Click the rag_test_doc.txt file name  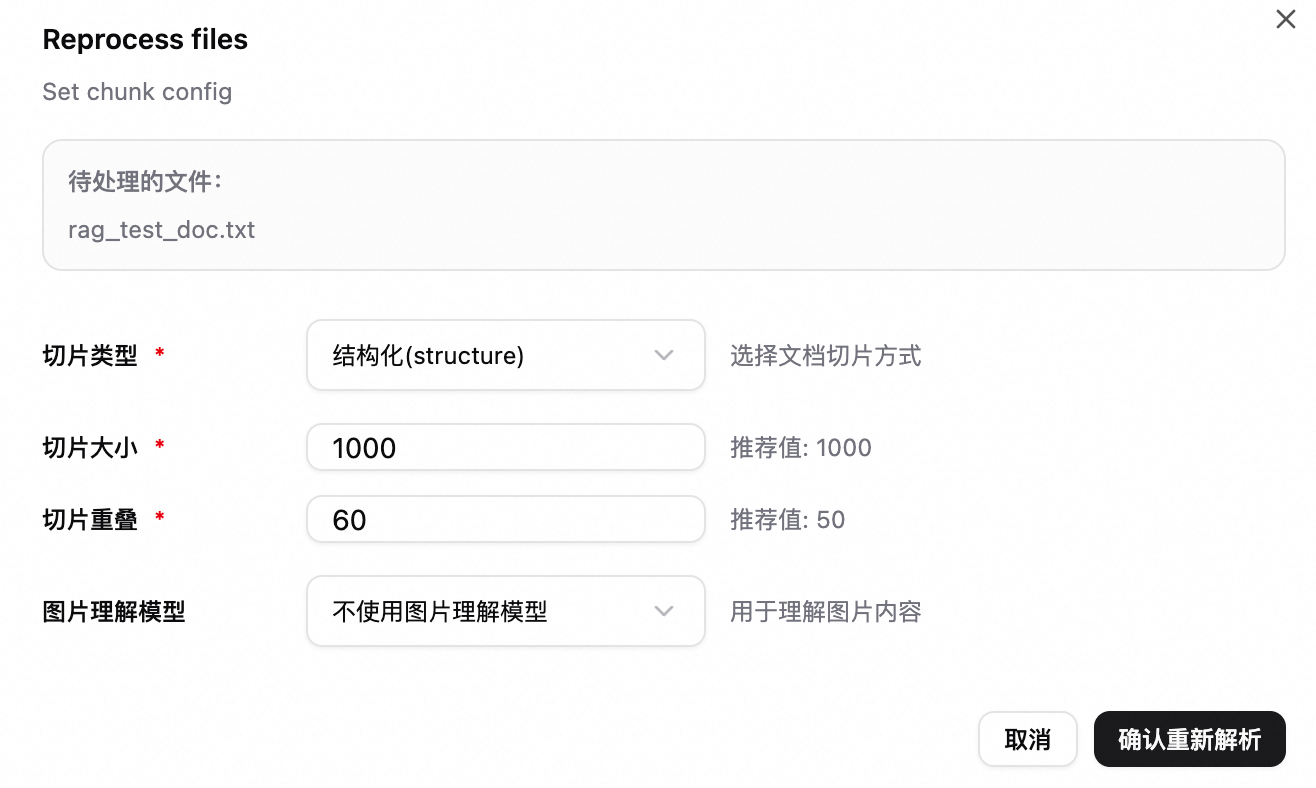(161, 230)
